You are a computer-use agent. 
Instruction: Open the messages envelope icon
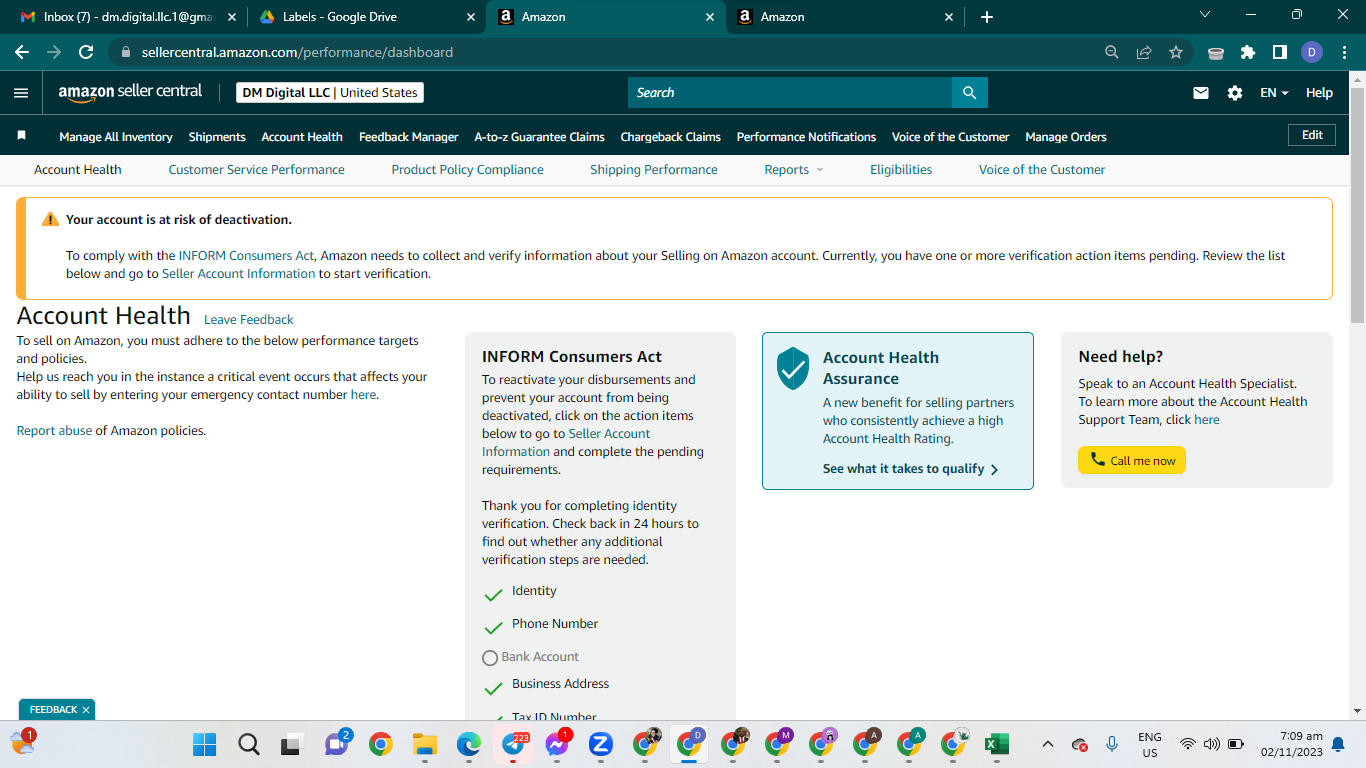tap(1201, 93)
